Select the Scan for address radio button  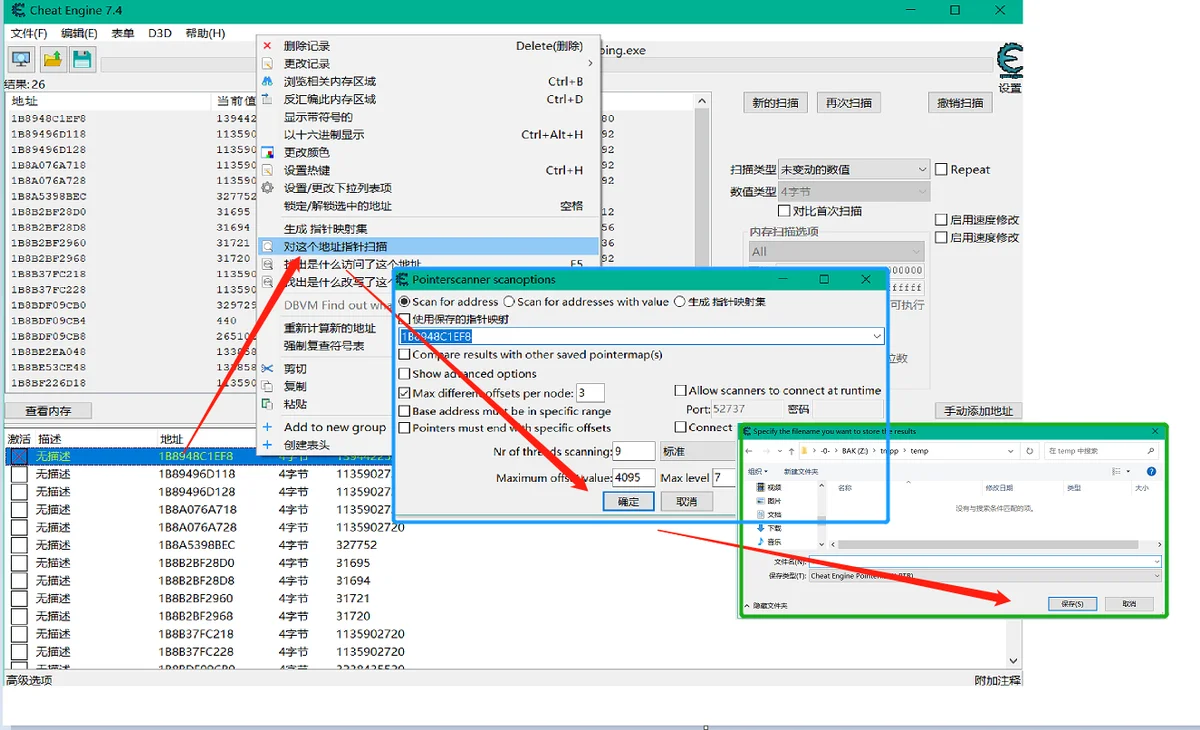pos(404,302)
